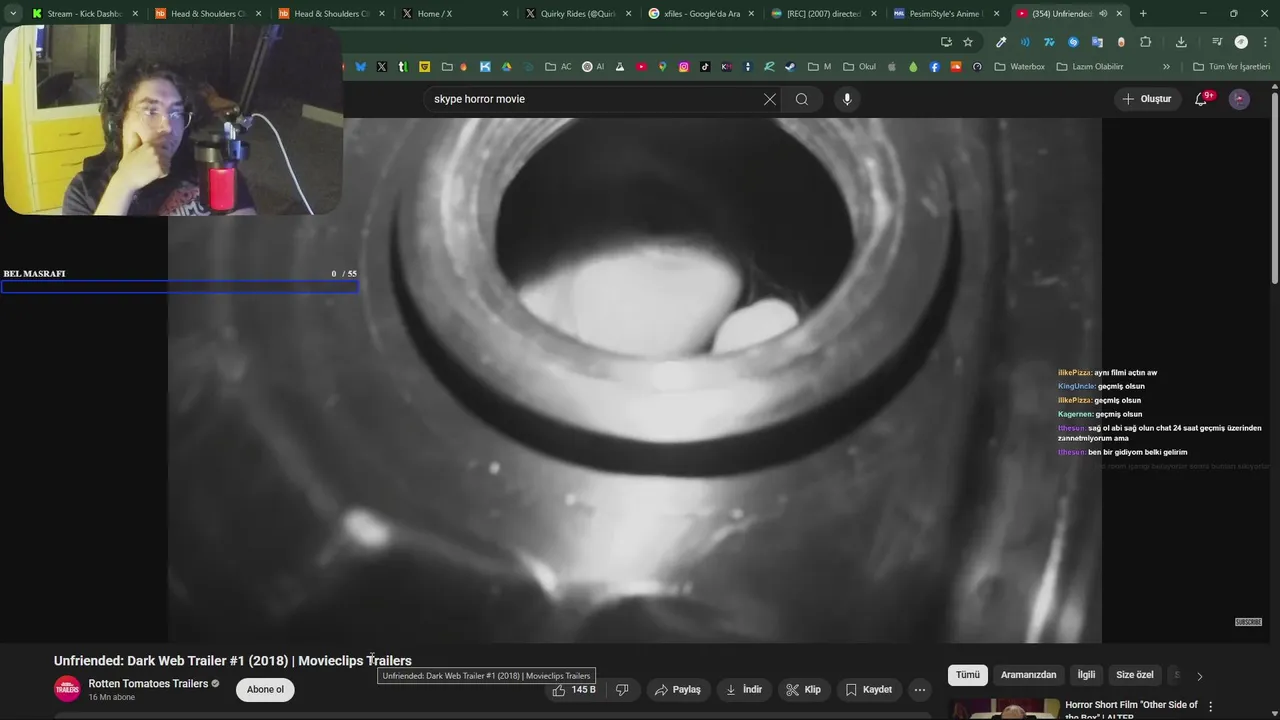The width and height of the screenshot is (1280, 720).
Task: Open the AI bookmark
Action: [x=593, y=67]
